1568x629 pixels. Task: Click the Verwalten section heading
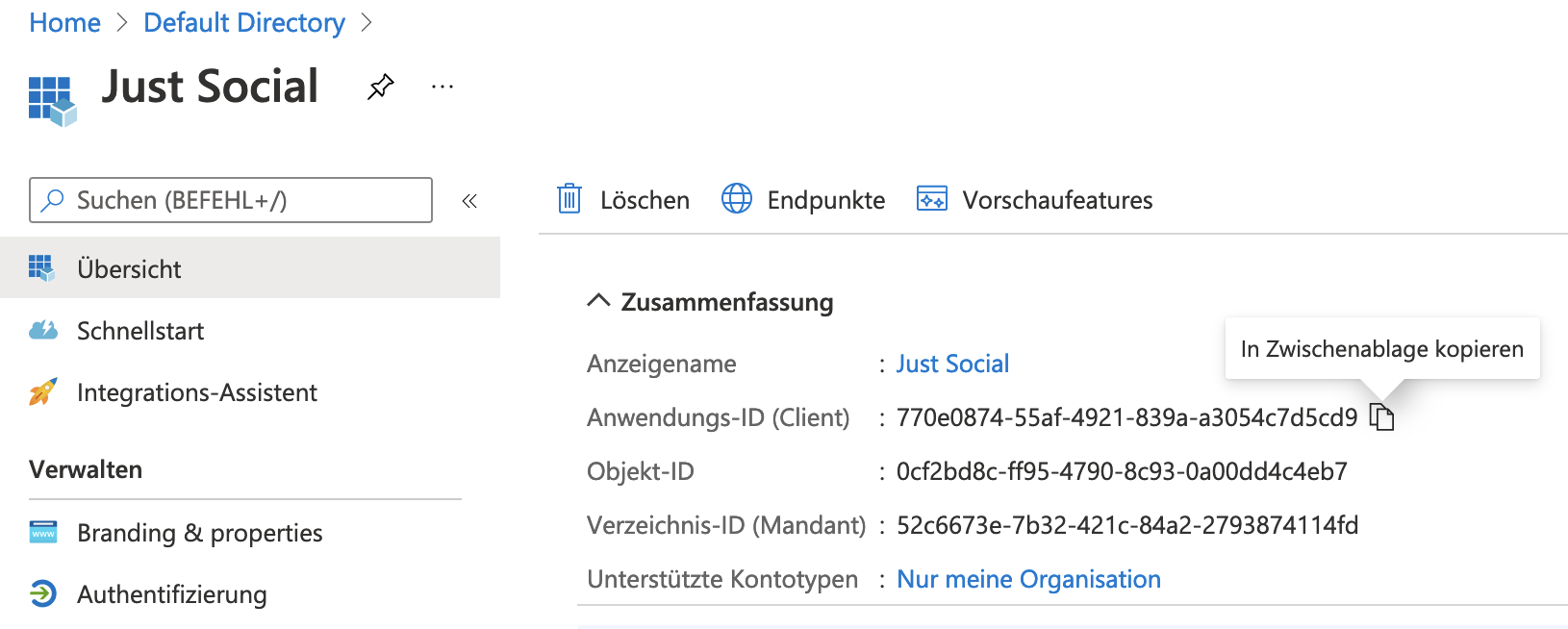(86, 469)
